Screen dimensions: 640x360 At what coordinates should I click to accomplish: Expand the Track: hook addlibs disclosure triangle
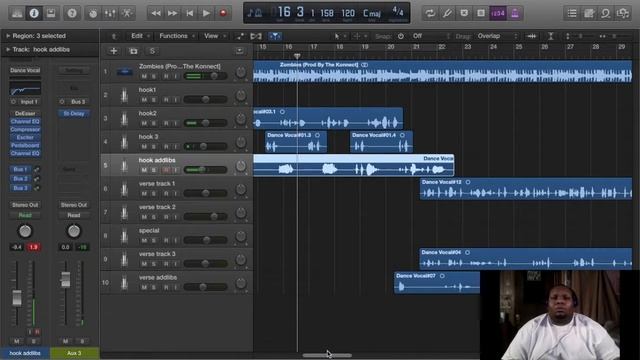pyautogui.click(x=8, y=49)
